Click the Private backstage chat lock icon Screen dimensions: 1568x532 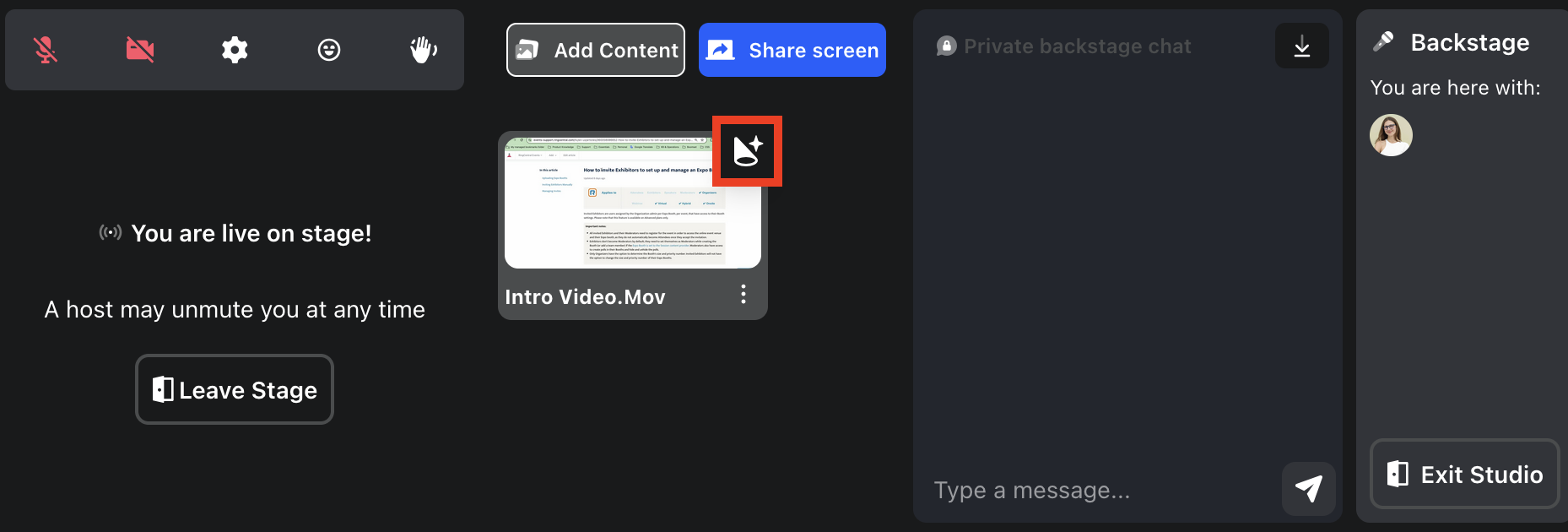pyautogui.click(x=947, y=46)
